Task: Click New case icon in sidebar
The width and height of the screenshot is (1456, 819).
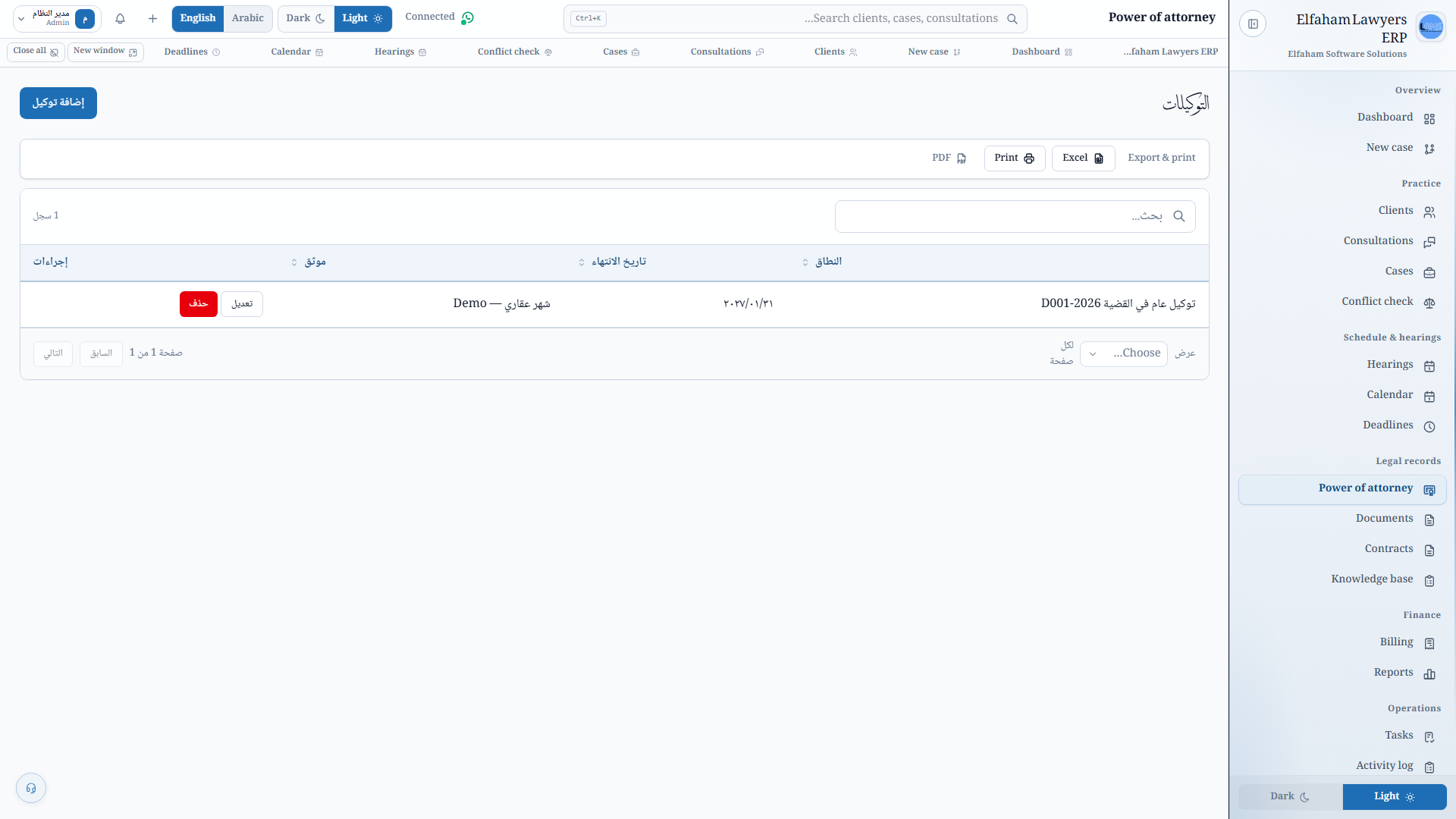Action: click(x=1429, y=149)
